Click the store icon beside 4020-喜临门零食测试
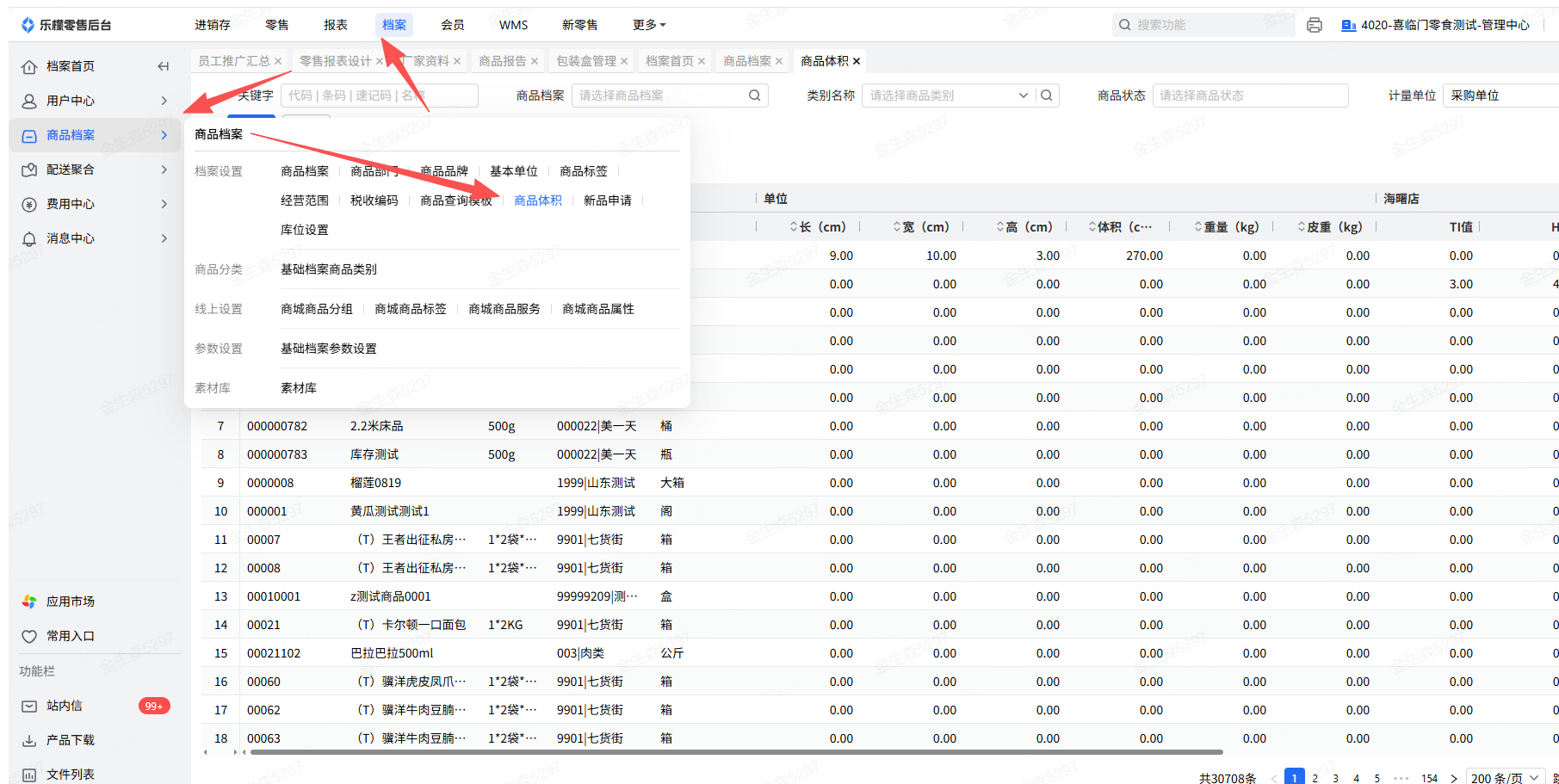 pos(1349,25)
